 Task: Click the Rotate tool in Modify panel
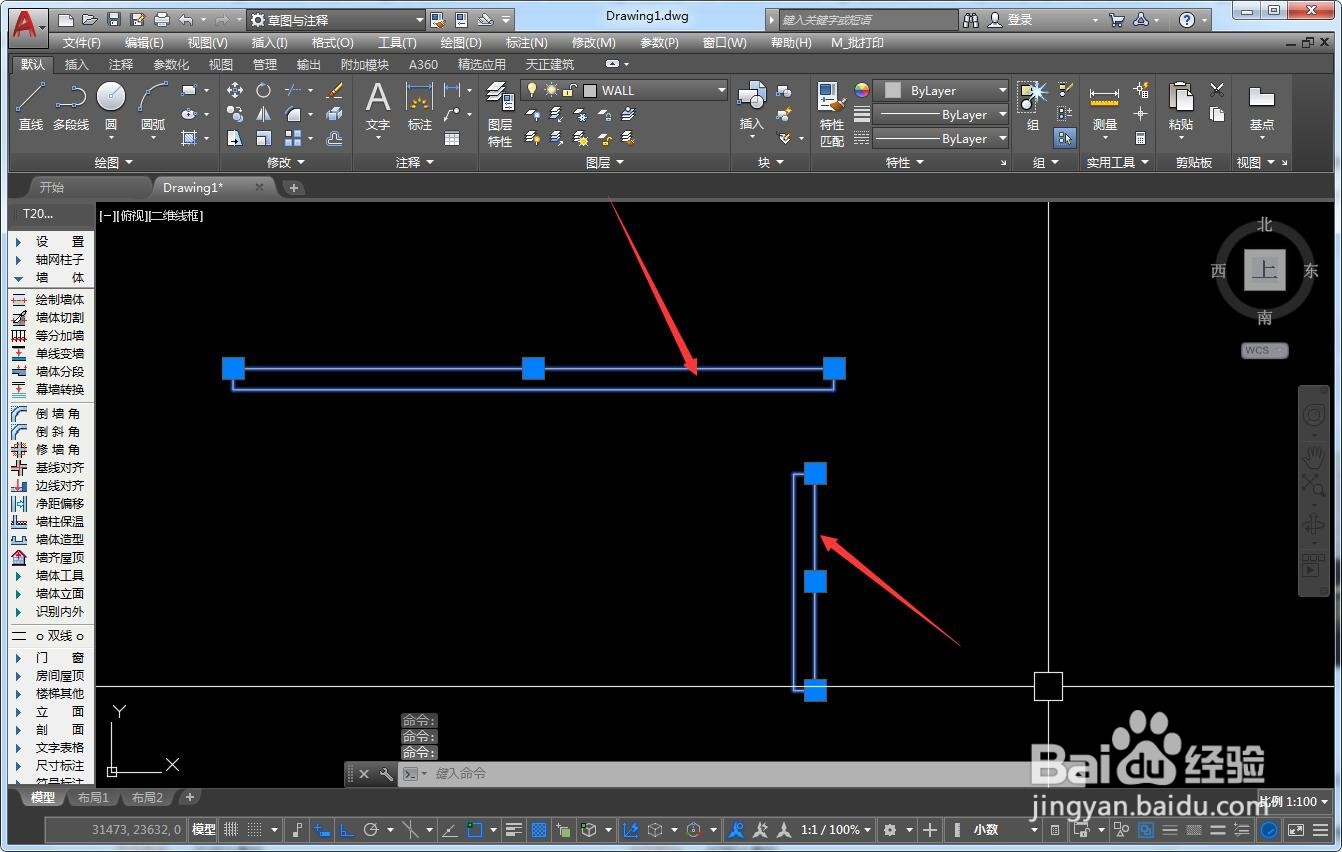(263, 90)
